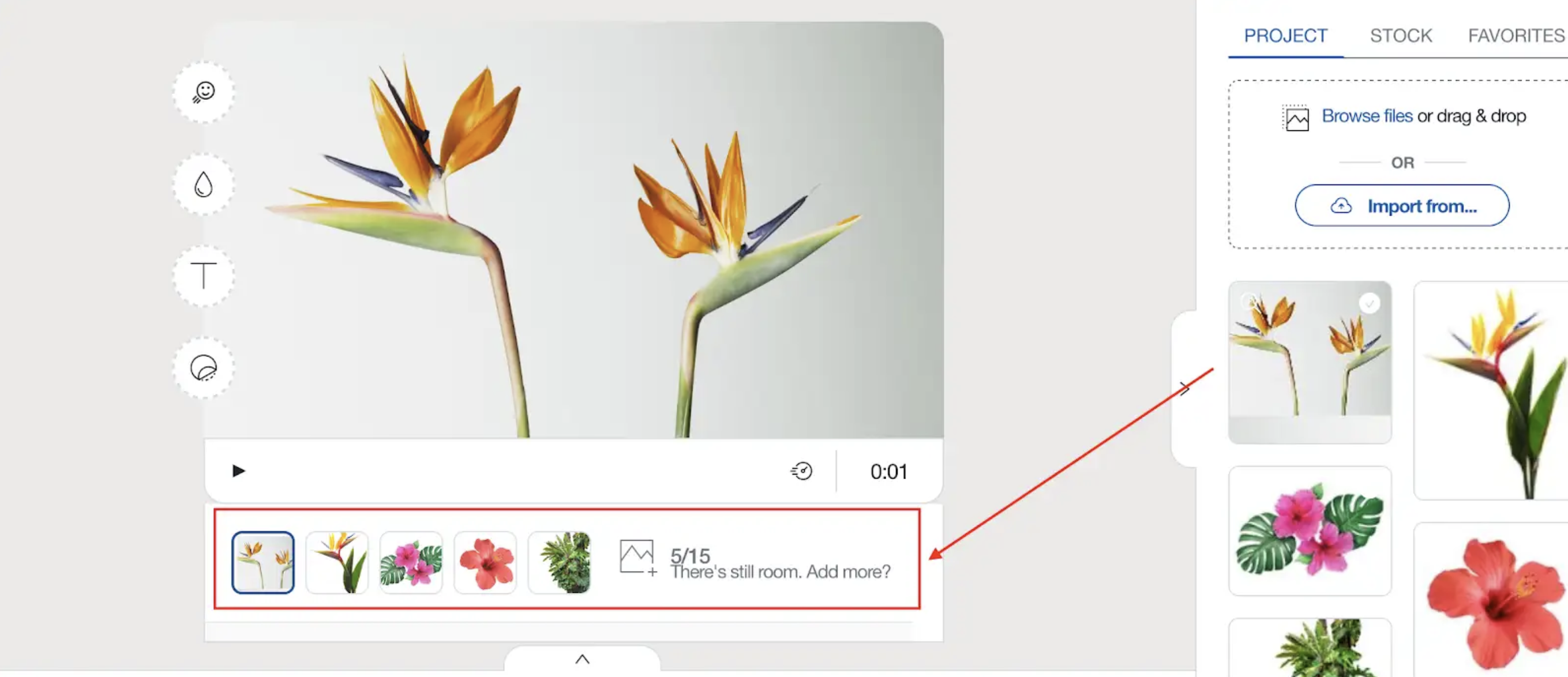Collapse the side media panel arrow
1568x677 pixels.
1184,389
